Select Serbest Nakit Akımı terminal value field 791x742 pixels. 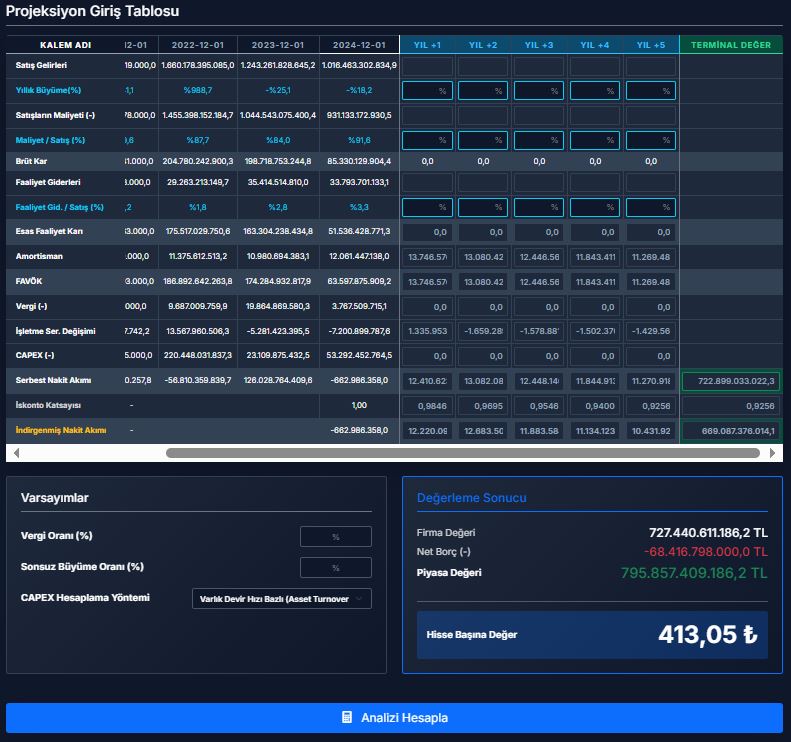point(730,381)
